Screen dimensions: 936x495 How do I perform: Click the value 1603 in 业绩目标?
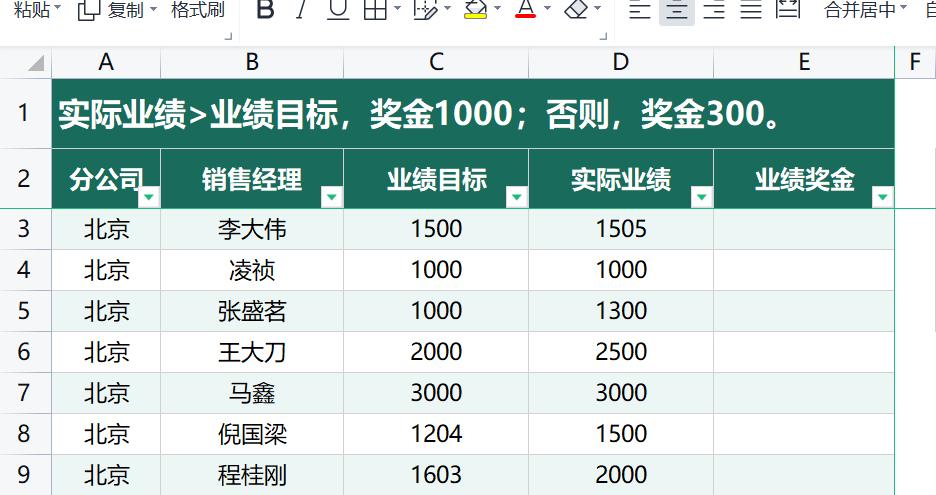pos(436,475)
